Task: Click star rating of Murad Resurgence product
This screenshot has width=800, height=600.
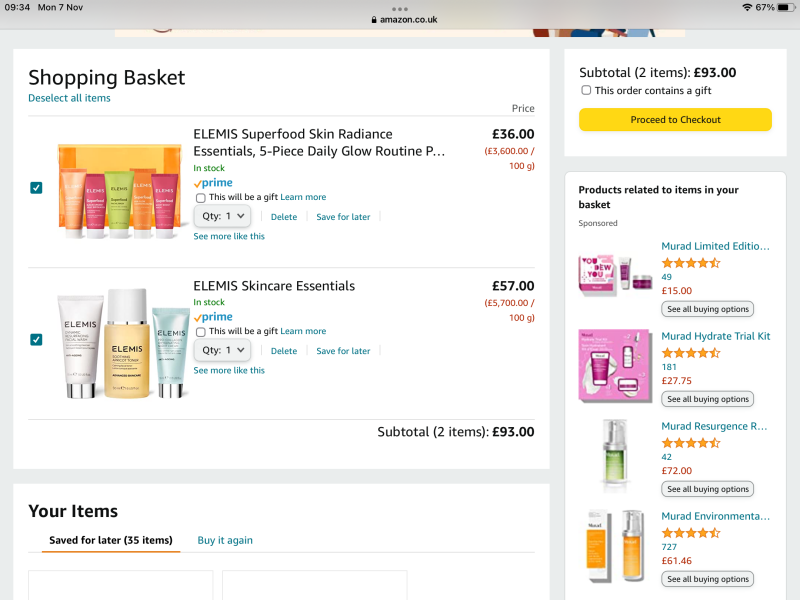Action: (x=690, y=443)
